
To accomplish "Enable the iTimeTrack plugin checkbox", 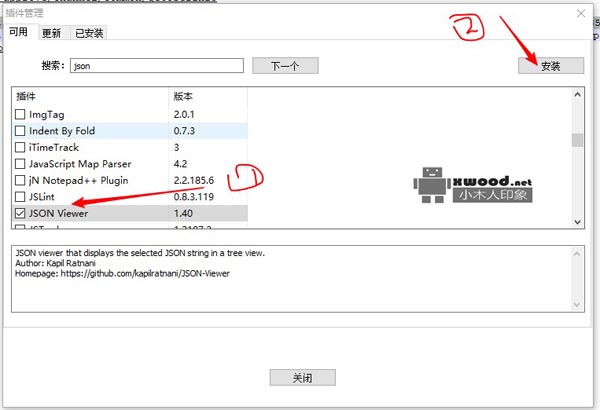I will pos(20,147).
